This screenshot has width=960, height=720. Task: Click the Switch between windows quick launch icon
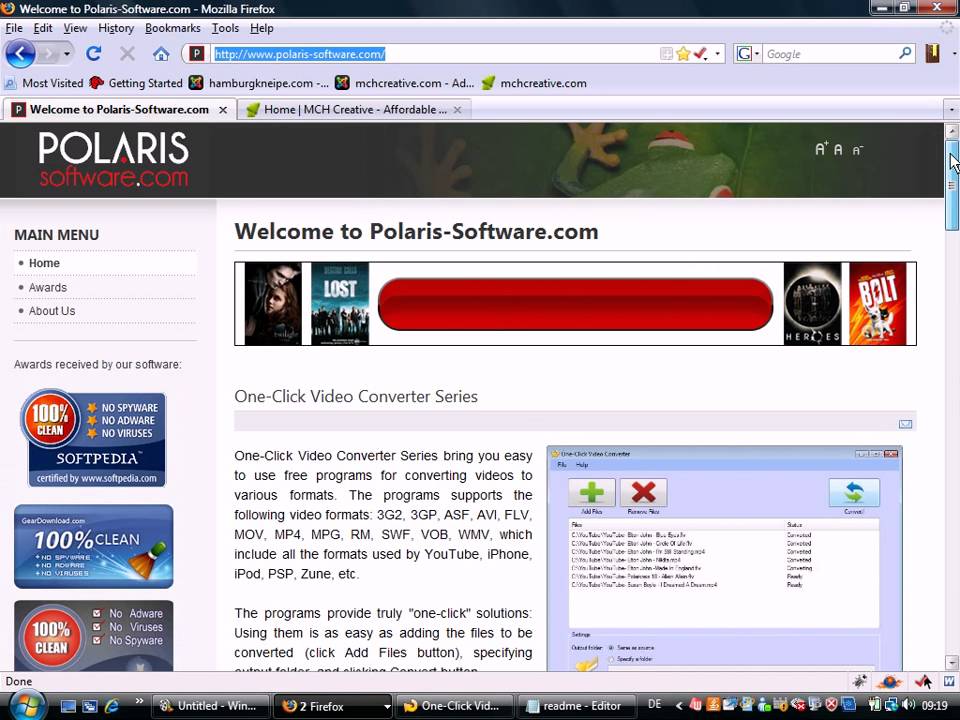tap(90, 706)
